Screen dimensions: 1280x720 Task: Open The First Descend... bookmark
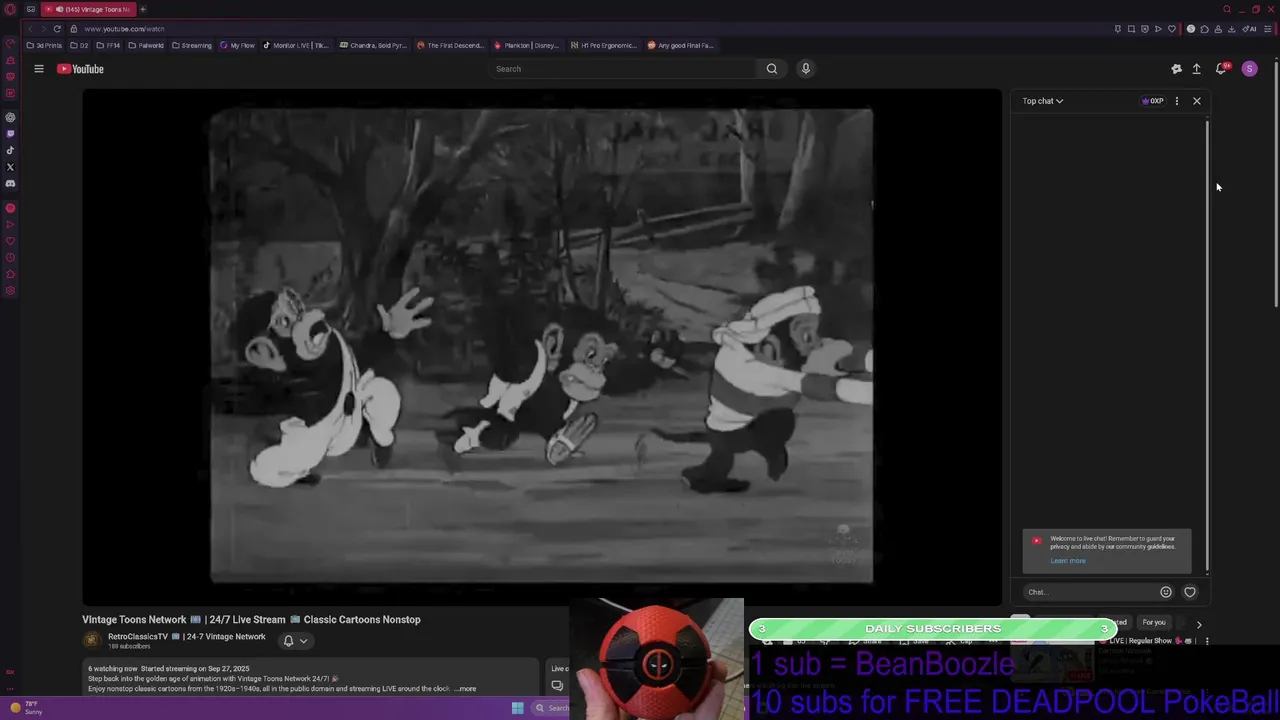(450, 45)
